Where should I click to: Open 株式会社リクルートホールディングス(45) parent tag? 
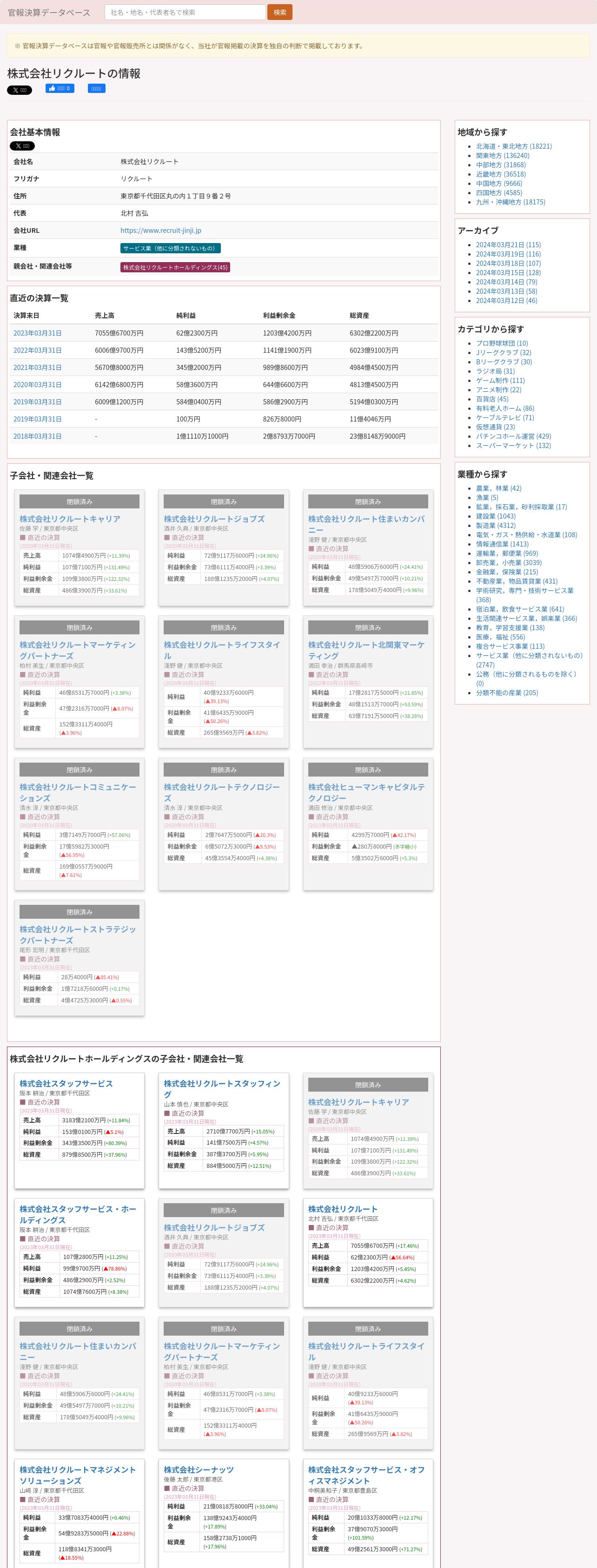(175, 267)
